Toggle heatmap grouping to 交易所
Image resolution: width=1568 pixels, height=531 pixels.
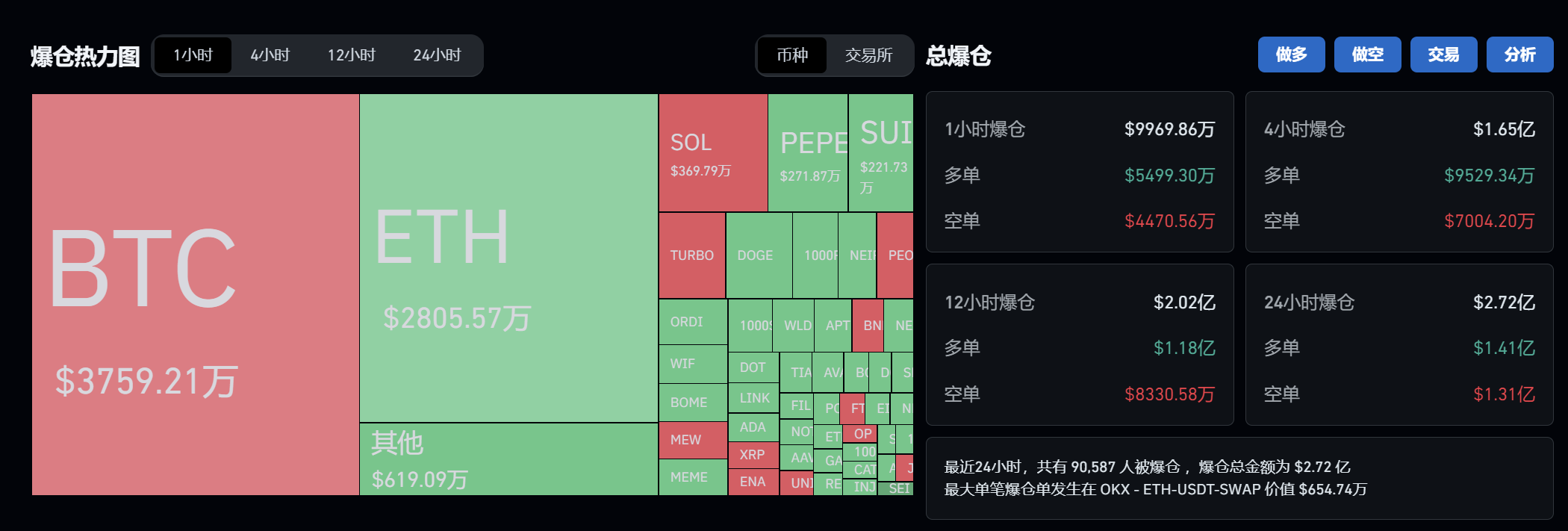(x=868, y=55)
